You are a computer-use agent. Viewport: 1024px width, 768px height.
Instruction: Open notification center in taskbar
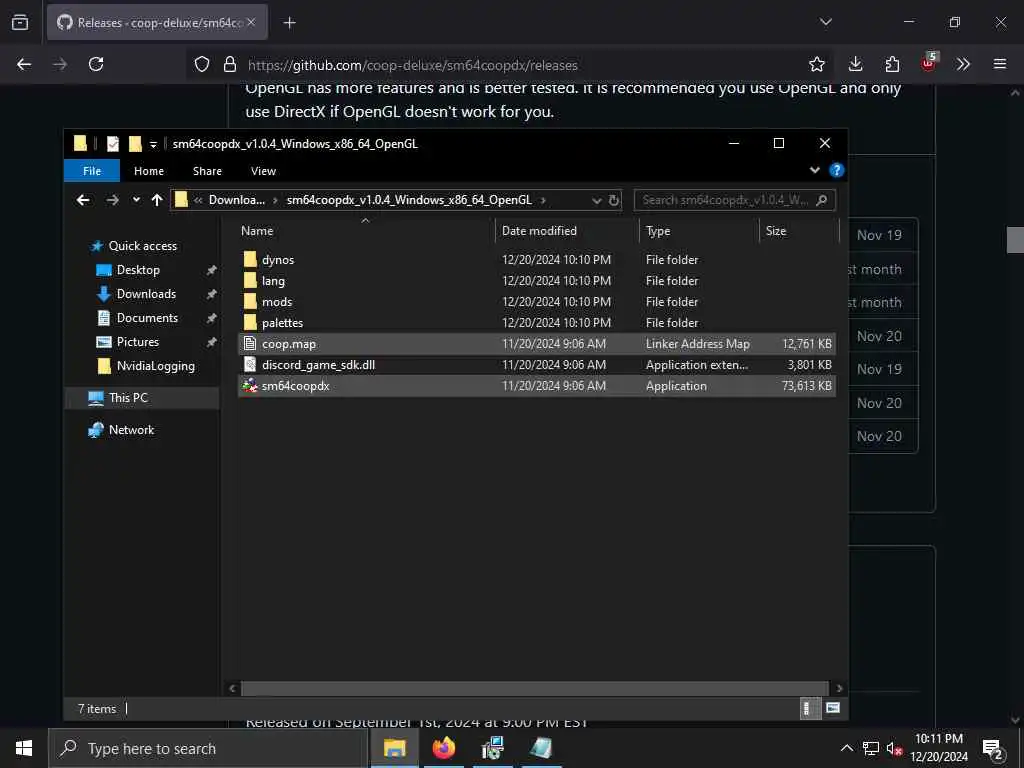pyautogui.click(x=993, y=748)
